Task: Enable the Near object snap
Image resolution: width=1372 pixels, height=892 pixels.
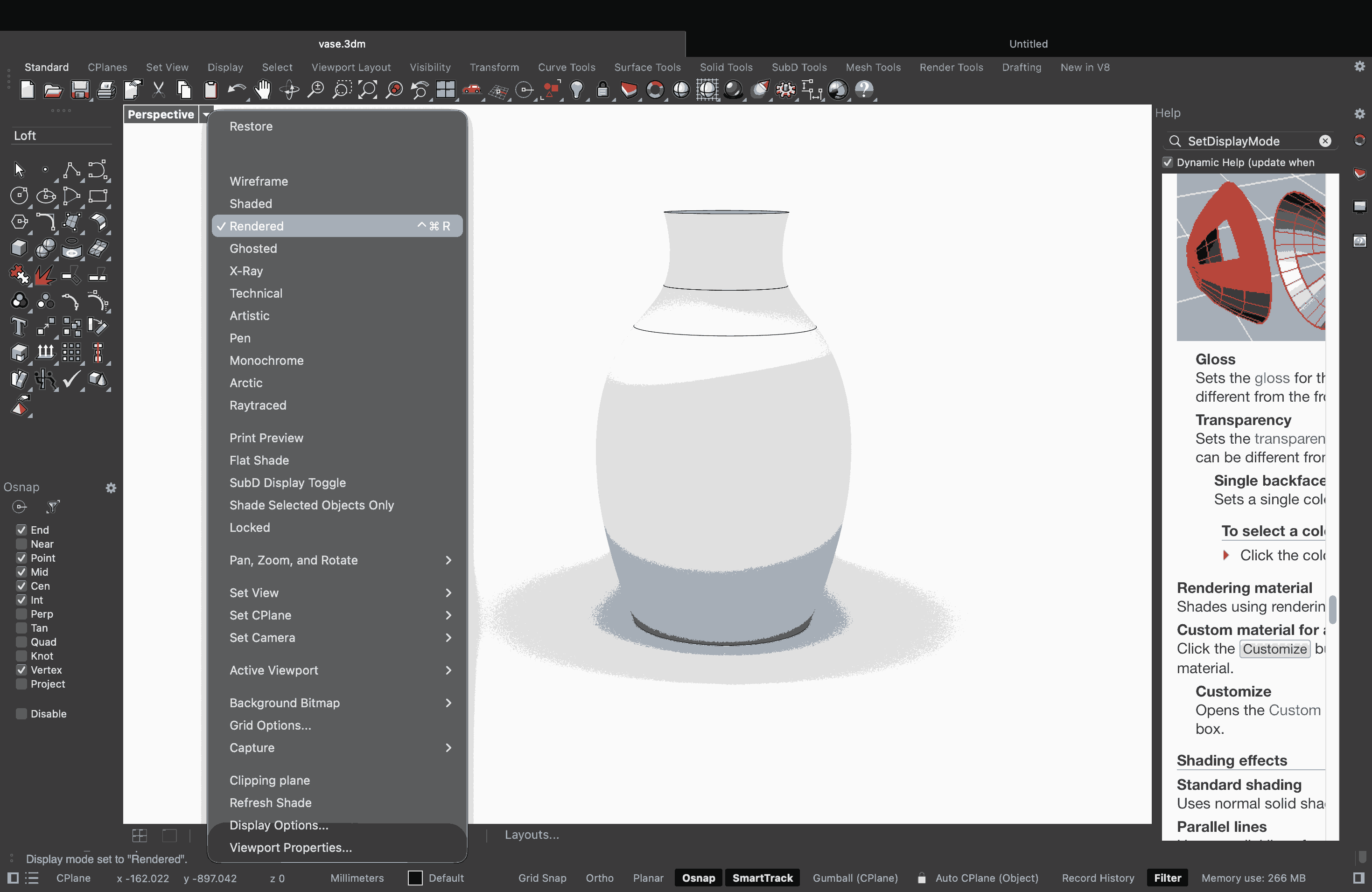Action: 21,544
